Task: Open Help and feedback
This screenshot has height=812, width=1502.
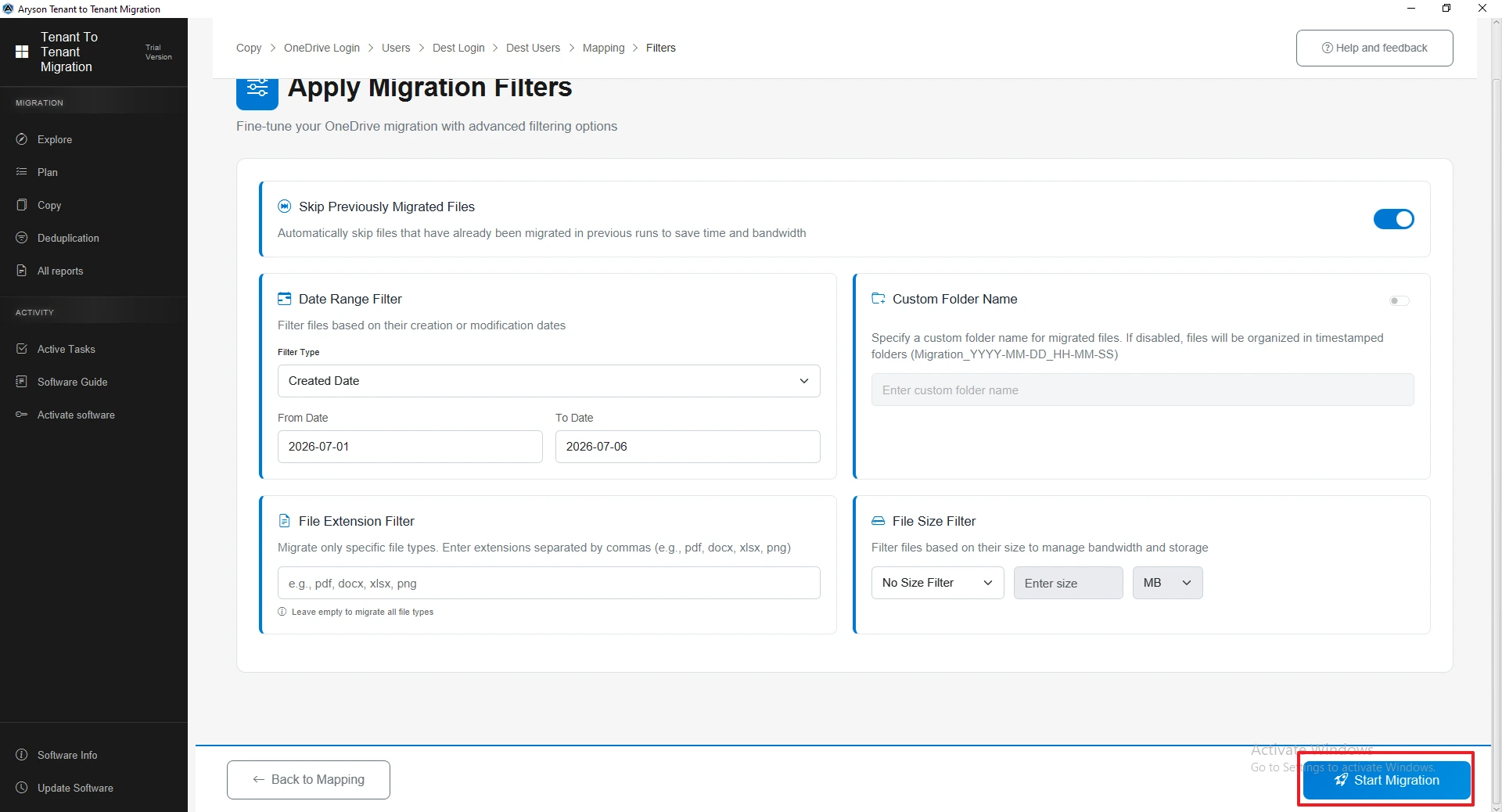Action: pyautogui.click(x=1374, y=48)
